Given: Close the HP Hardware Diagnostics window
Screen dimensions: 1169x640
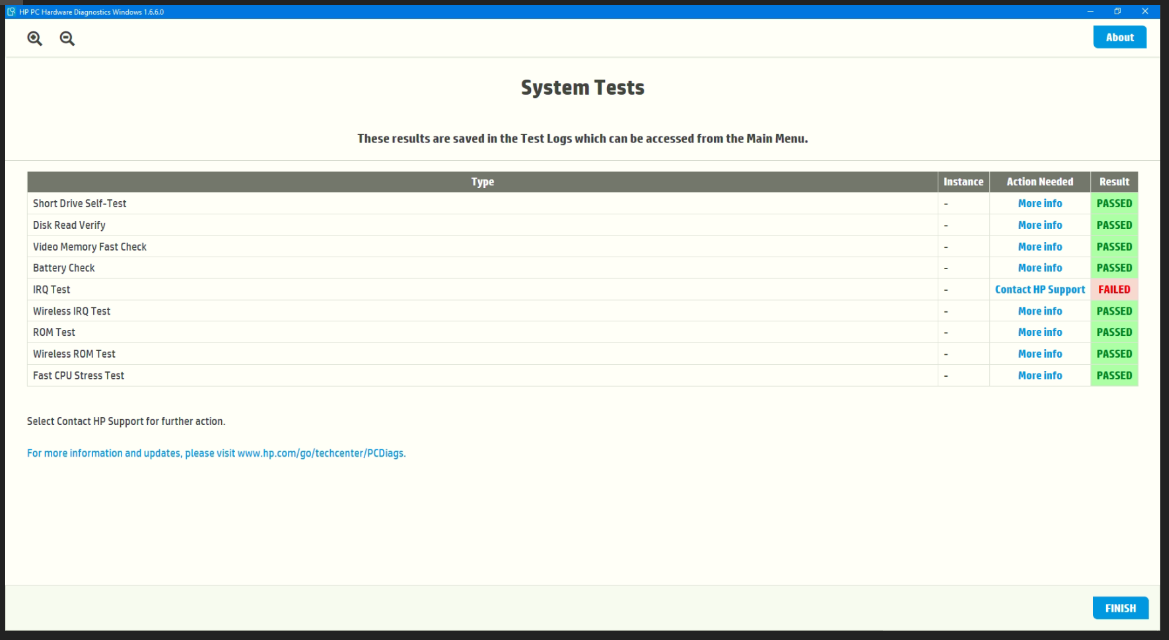Looking at the screenshot, I should 1145,11.
